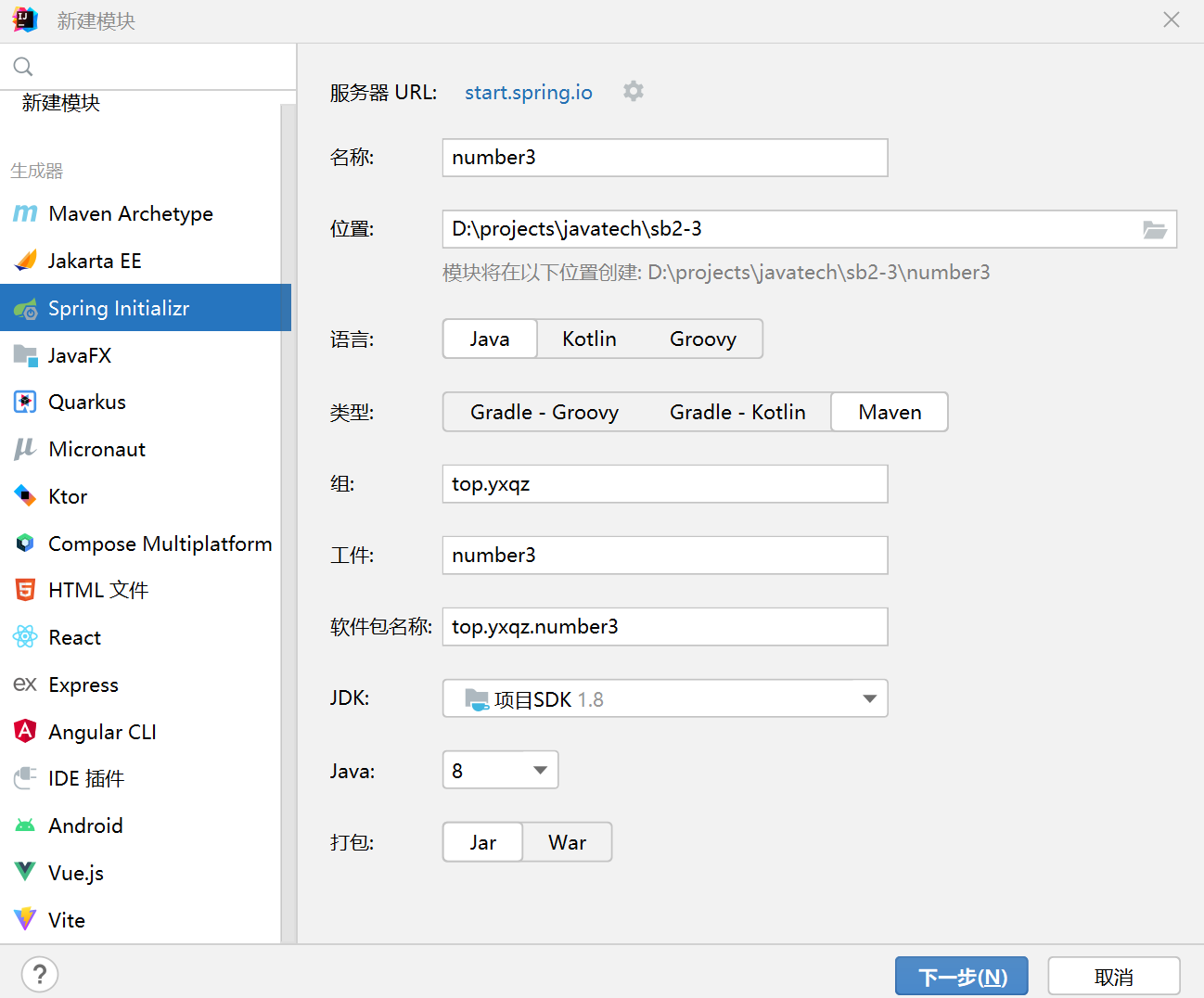Click the IntelliJ IDEA logo in title bar
The width and height of the screenshot is (1204, 998).
[25, 19]
